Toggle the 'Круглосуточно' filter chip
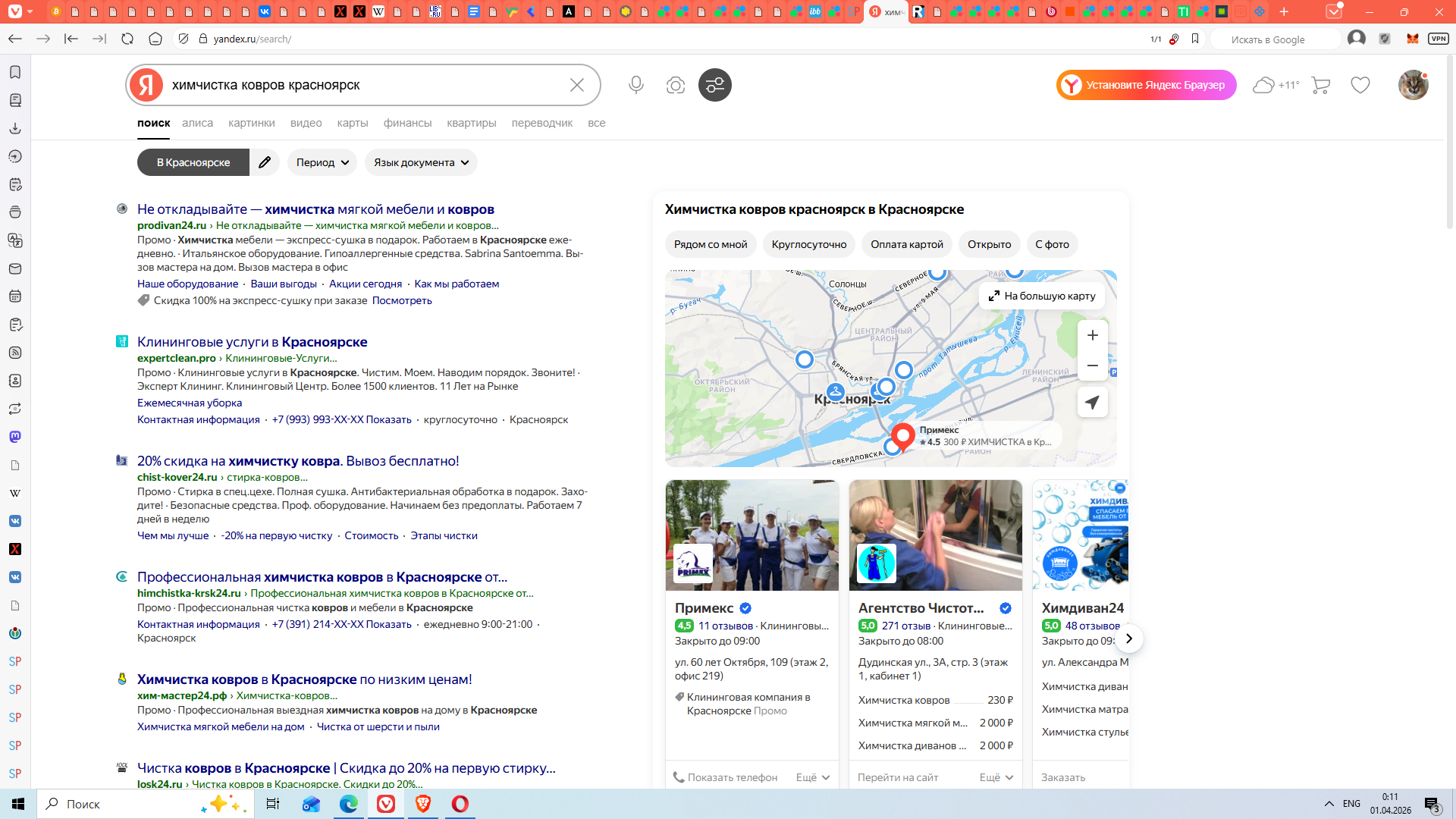1456x819 pixels. pos(808,244)
